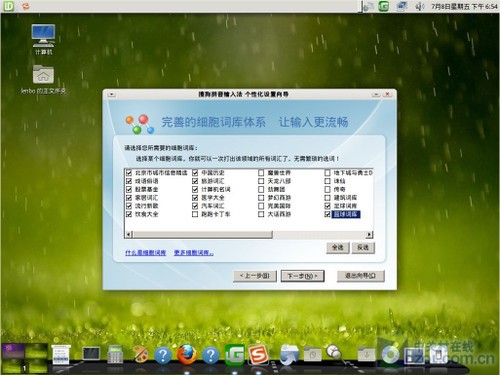
Task: Open the document window icon beside workspace switcher
Action: (x=61, y=355)
